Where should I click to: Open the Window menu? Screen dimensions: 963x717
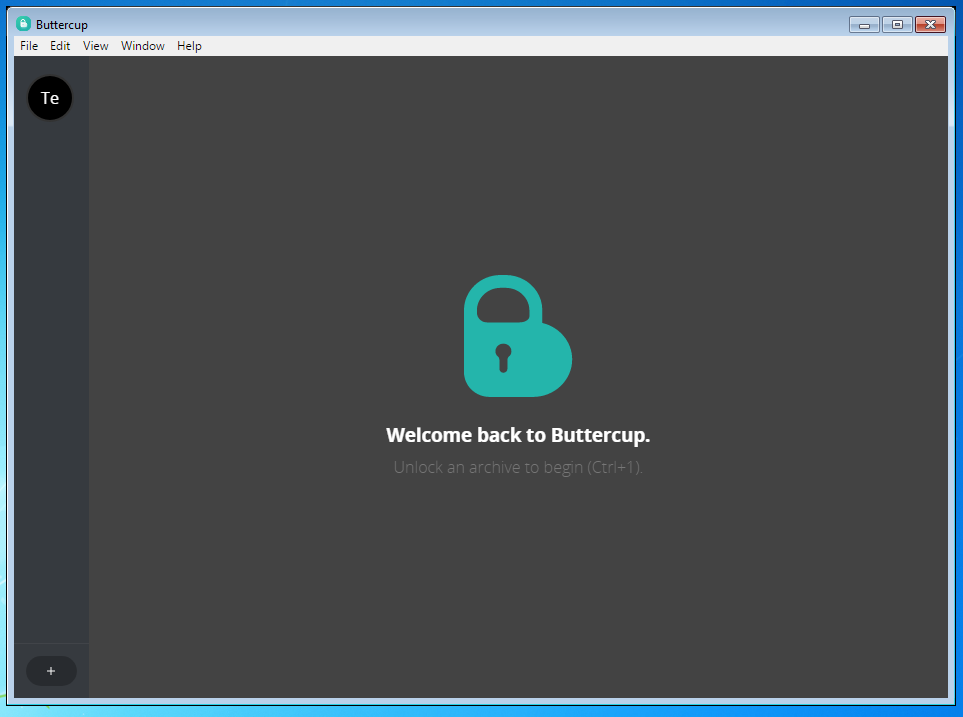pos(142,46)
